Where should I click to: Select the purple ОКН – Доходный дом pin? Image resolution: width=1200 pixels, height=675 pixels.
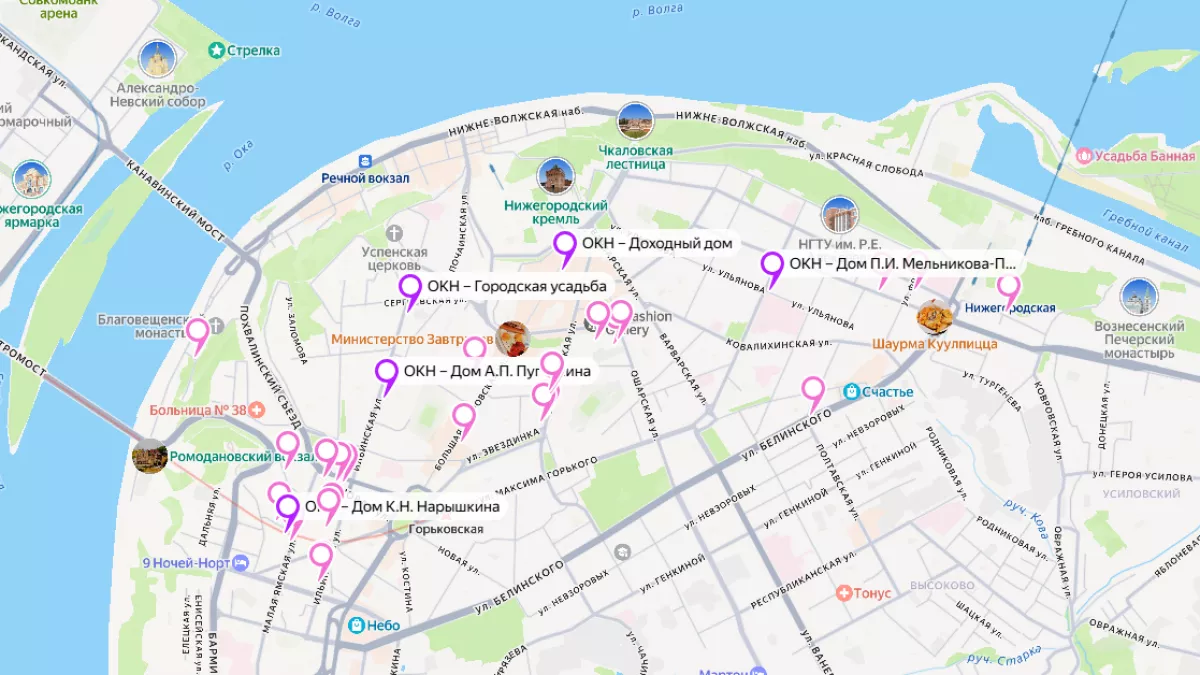(565, 245)
